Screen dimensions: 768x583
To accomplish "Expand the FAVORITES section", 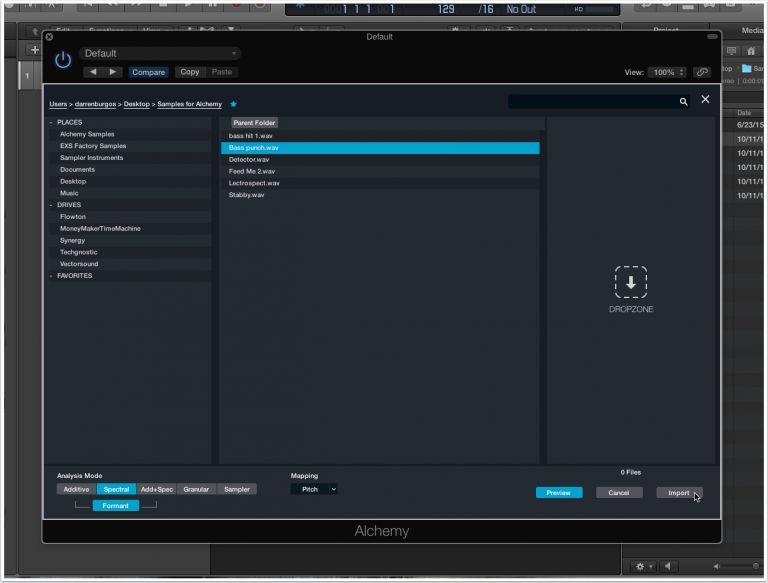I will point(51,276).
